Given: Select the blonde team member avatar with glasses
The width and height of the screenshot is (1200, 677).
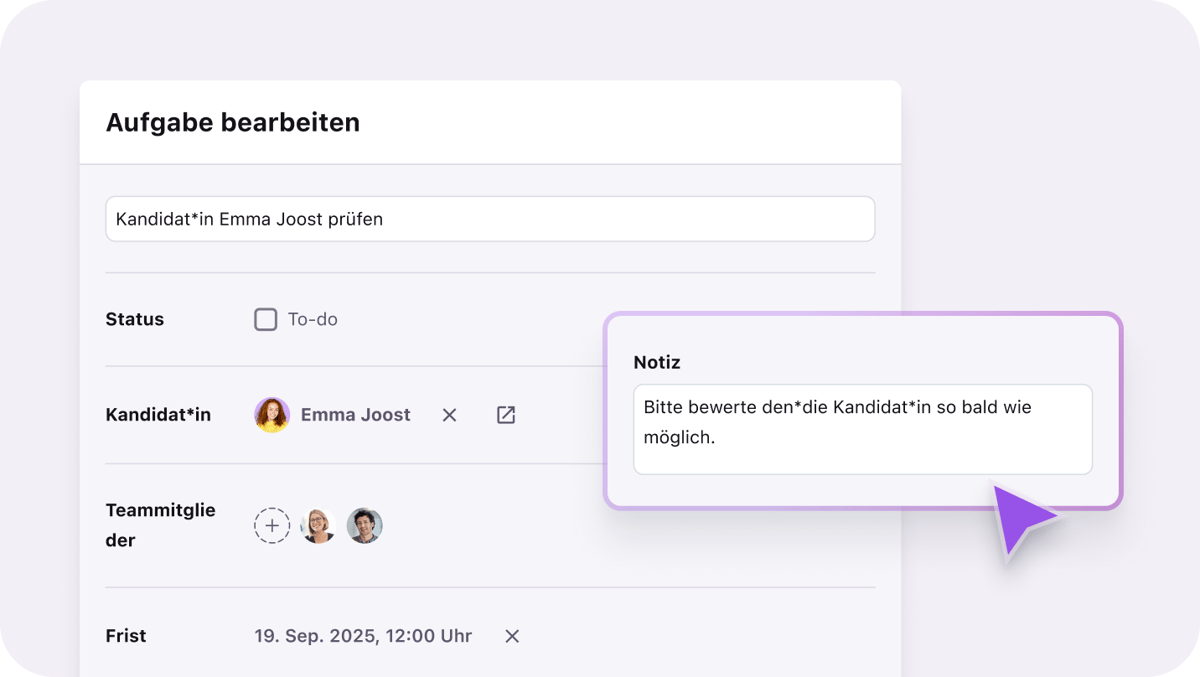Looking at the screenshot, I should pyautogui.click(x=318, y=525).
